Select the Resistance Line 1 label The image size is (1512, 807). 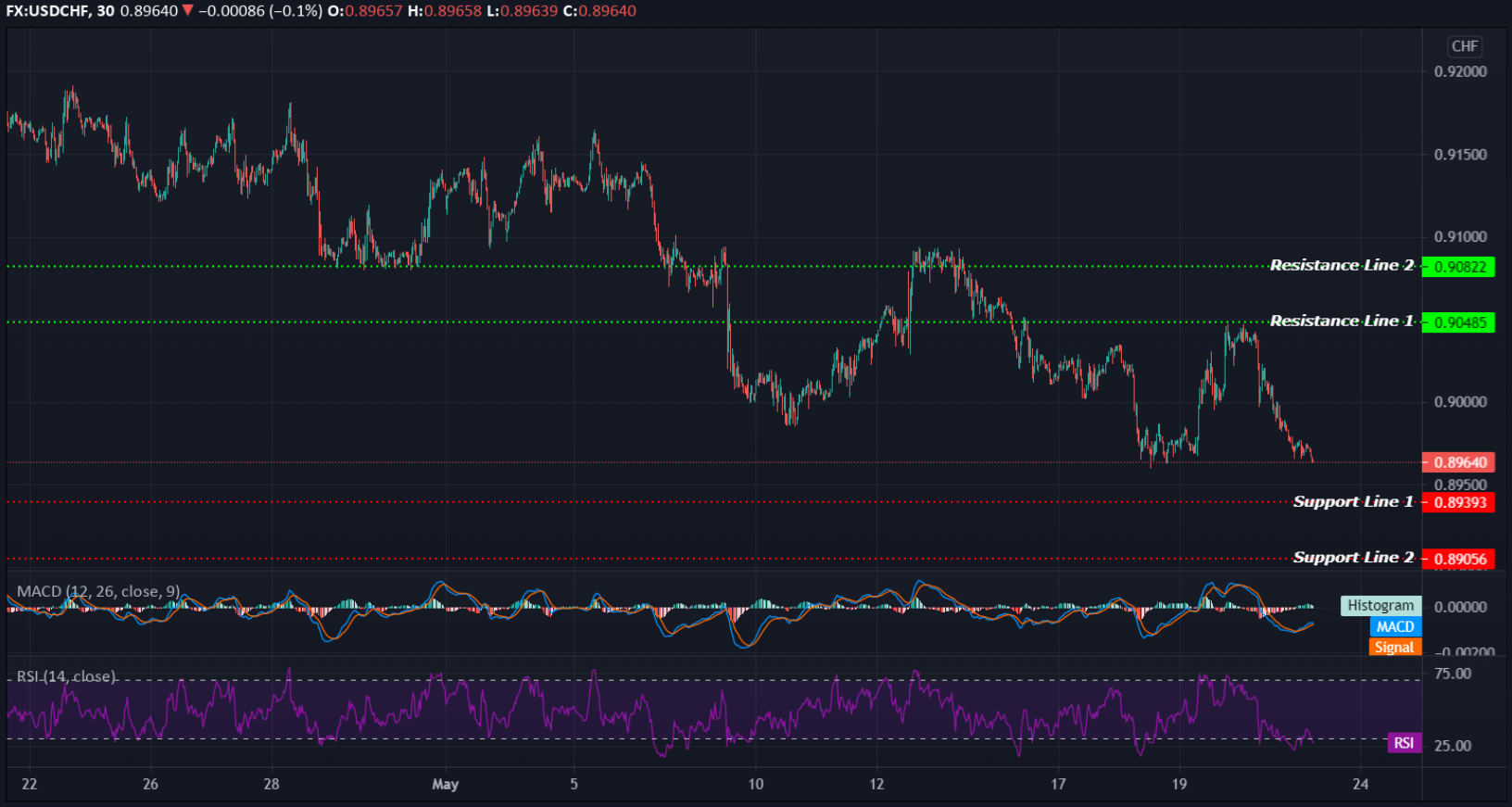coord(1342,321)
